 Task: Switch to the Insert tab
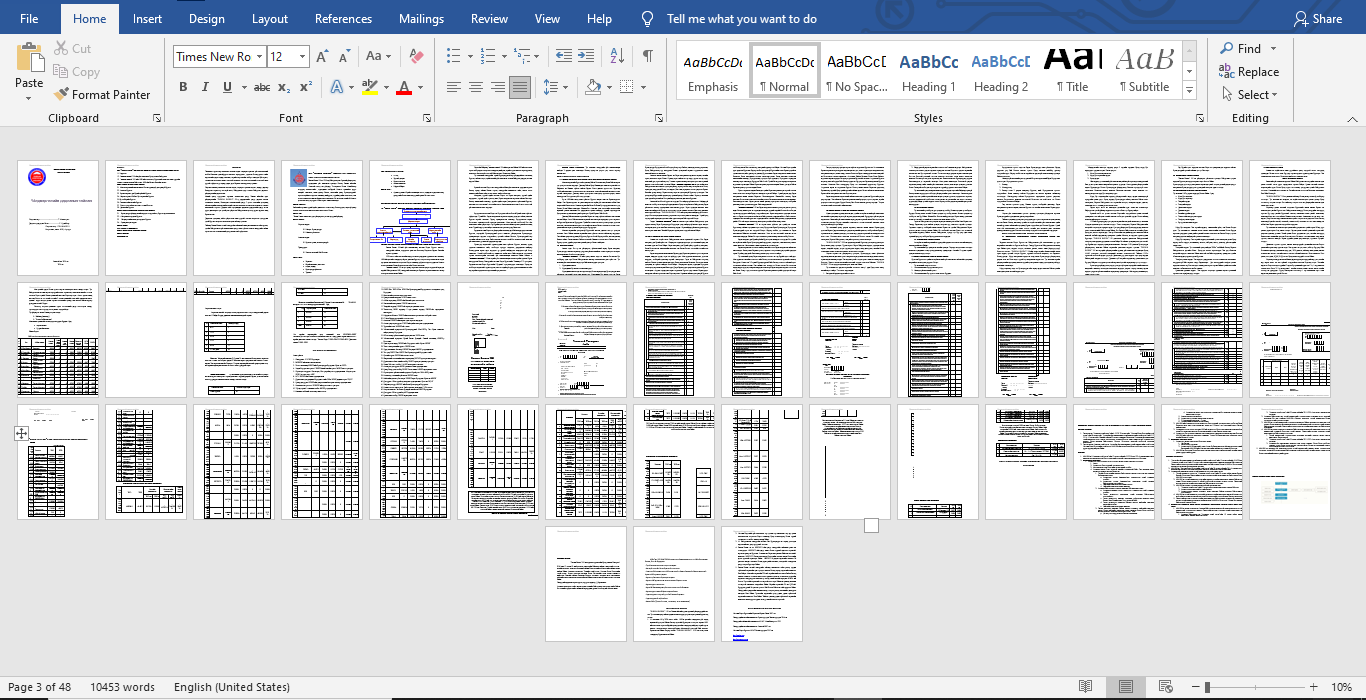click(x=147, y=19)
